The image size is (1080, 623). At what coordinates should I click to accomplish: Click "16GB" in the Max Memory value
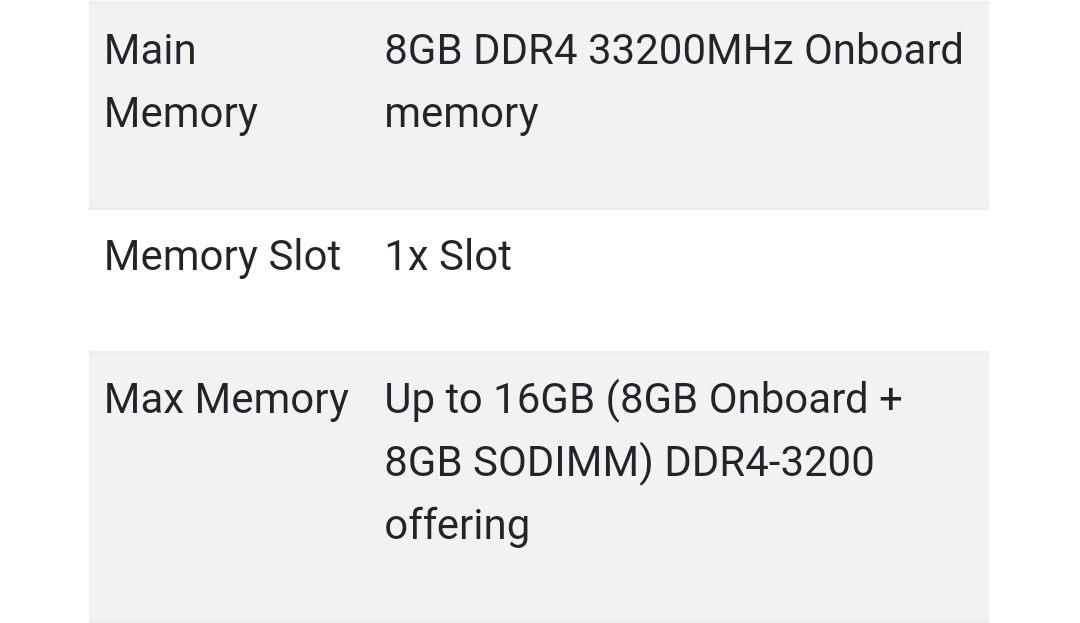[x=544, y=399]
